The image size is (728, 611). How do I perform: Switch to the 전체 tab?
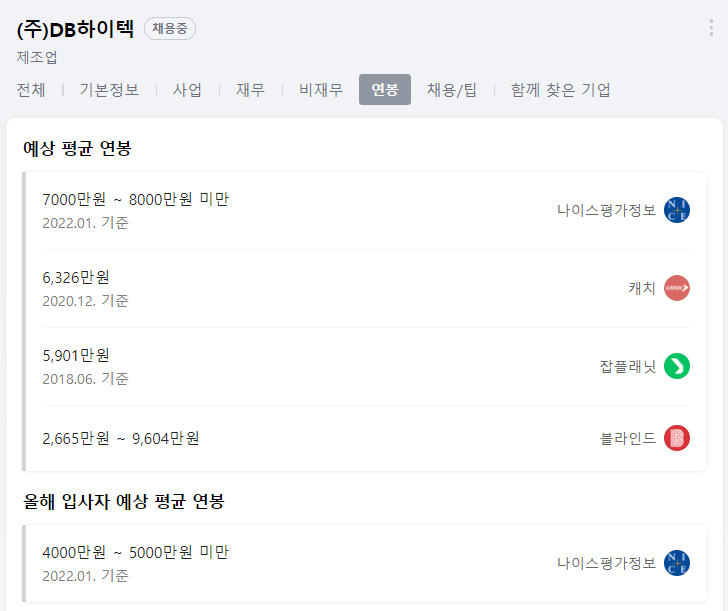31,90
